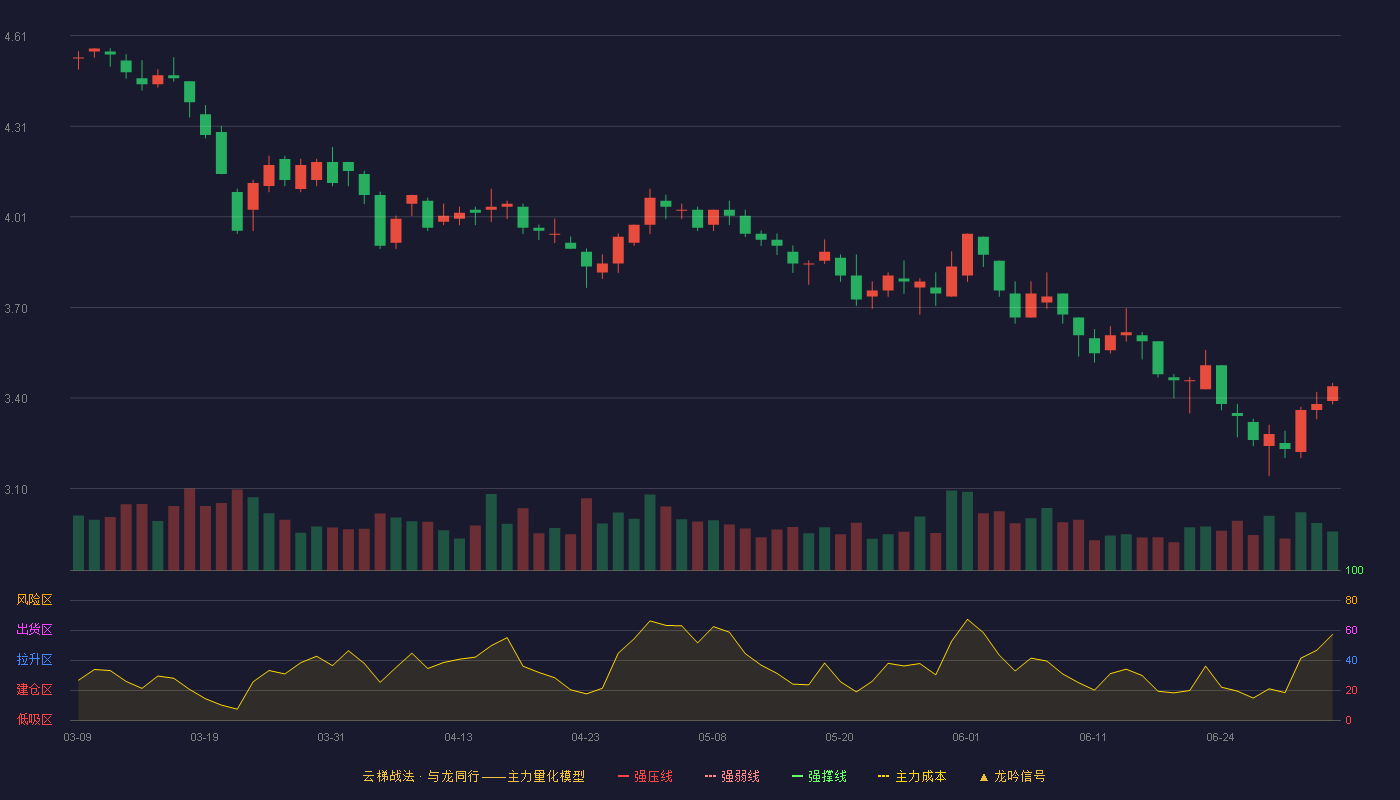Toggle the 强撑线 legend entry
This screenshot has height=800, width=1400.
[819, 776]
